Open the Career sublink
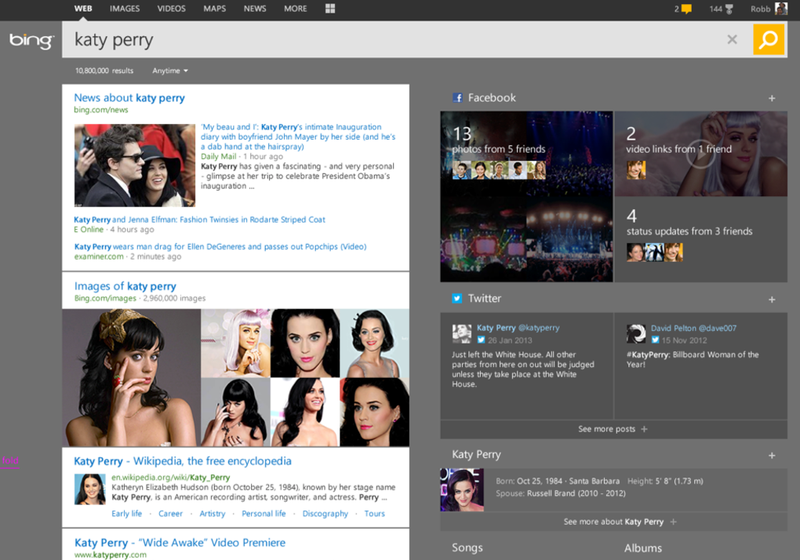Image resolution: width=800 pixels, height=560 pixels. pos(170,514)
